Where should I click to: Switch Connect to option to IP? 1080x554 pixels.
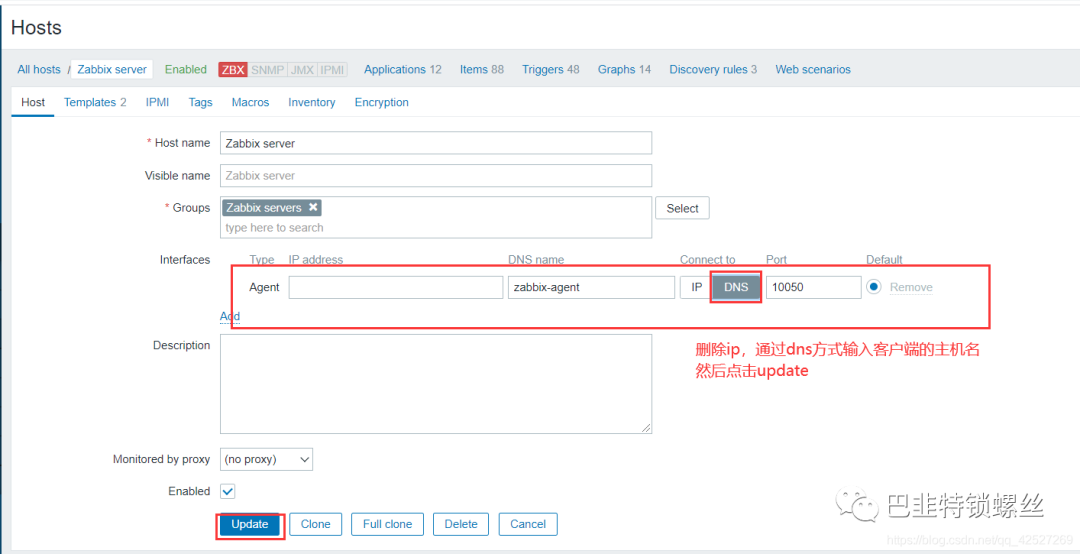[x=696, y=287]
